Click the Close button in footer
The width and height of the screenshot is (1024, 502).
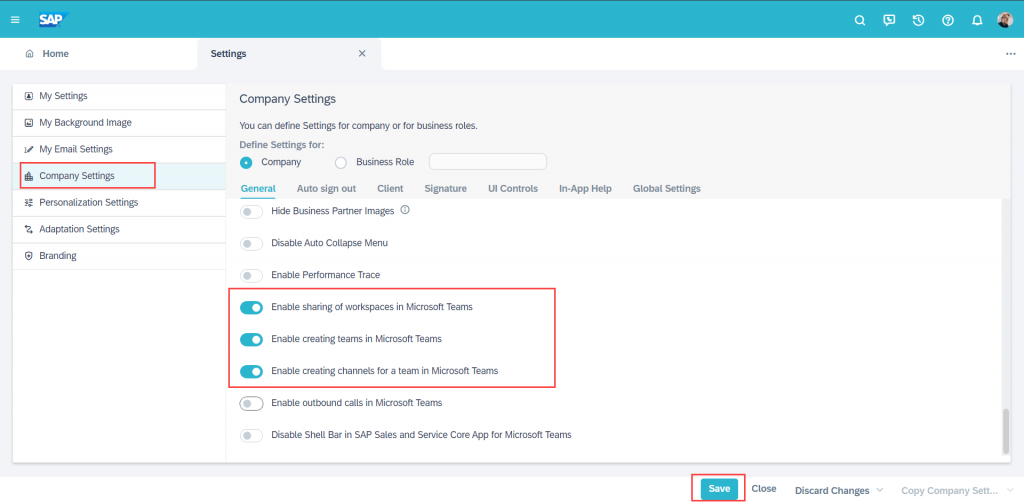coord(763,489)
